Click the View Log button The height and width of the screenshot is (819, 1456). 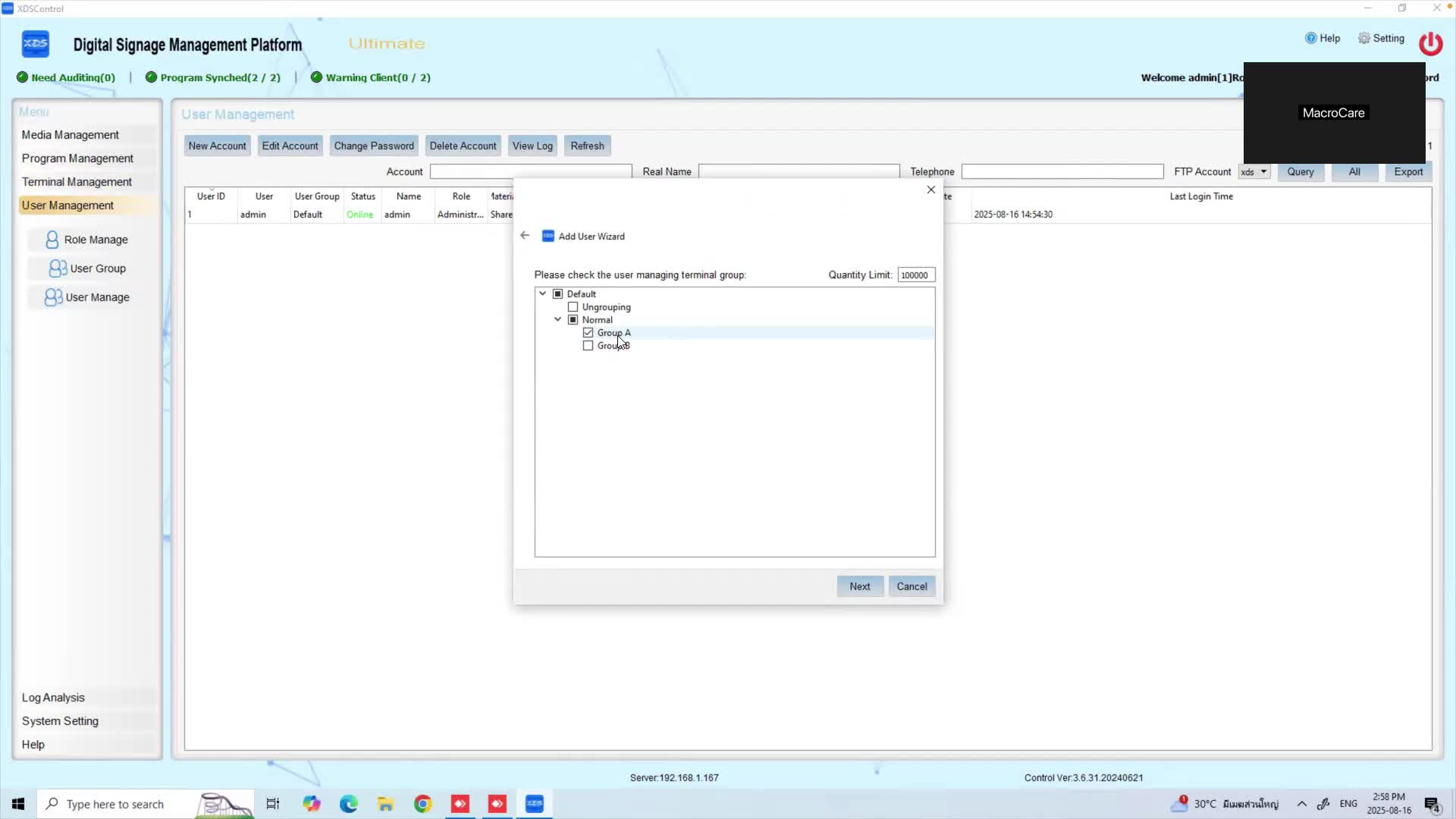pos(532,146)
